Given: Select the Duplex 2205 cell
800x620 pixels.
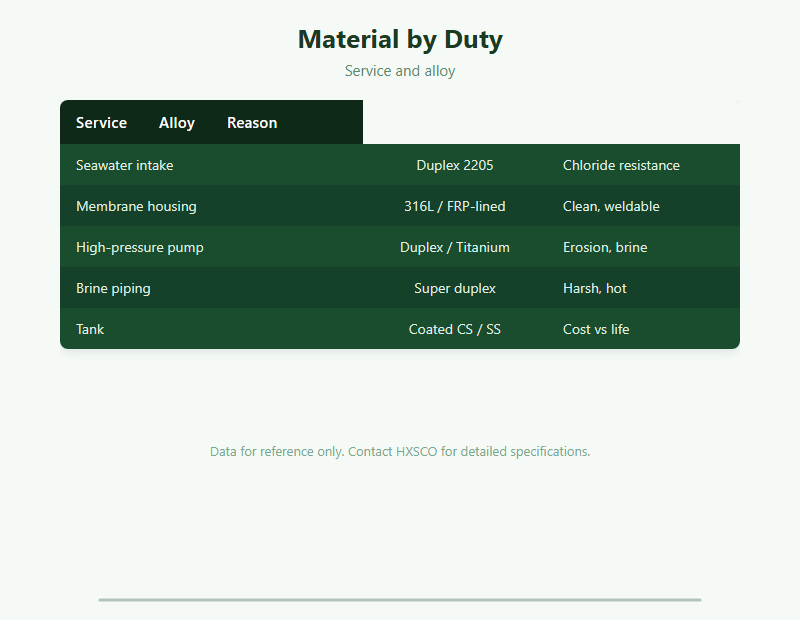Looking at the screenshot, I should coord(455,165).
